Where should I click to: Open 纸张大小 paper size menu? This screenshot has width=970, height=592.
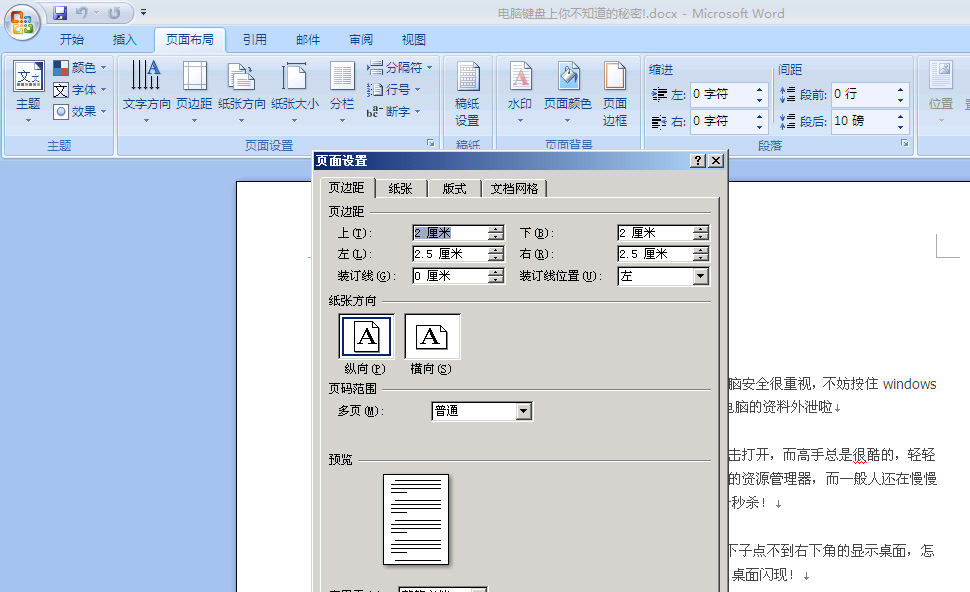(x=294, y=91)
